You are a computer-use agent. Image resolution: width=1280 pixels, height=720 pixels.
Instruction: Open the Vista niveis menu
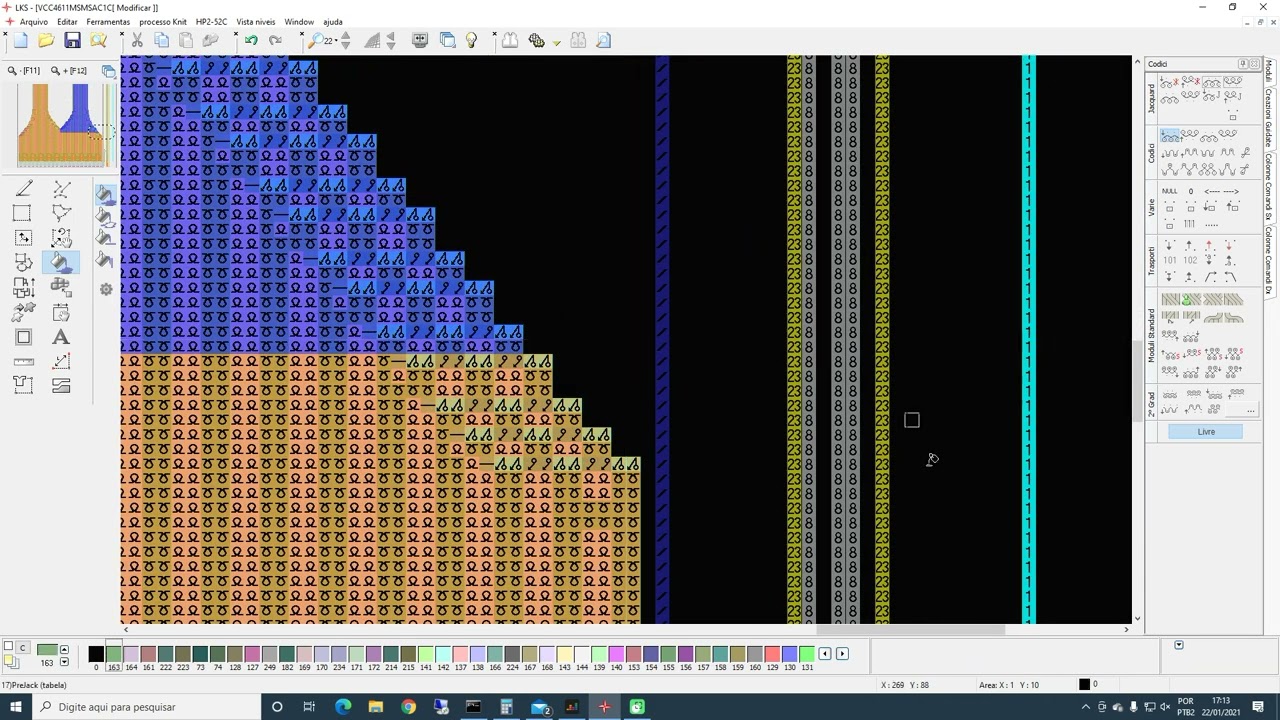[256, 22]
